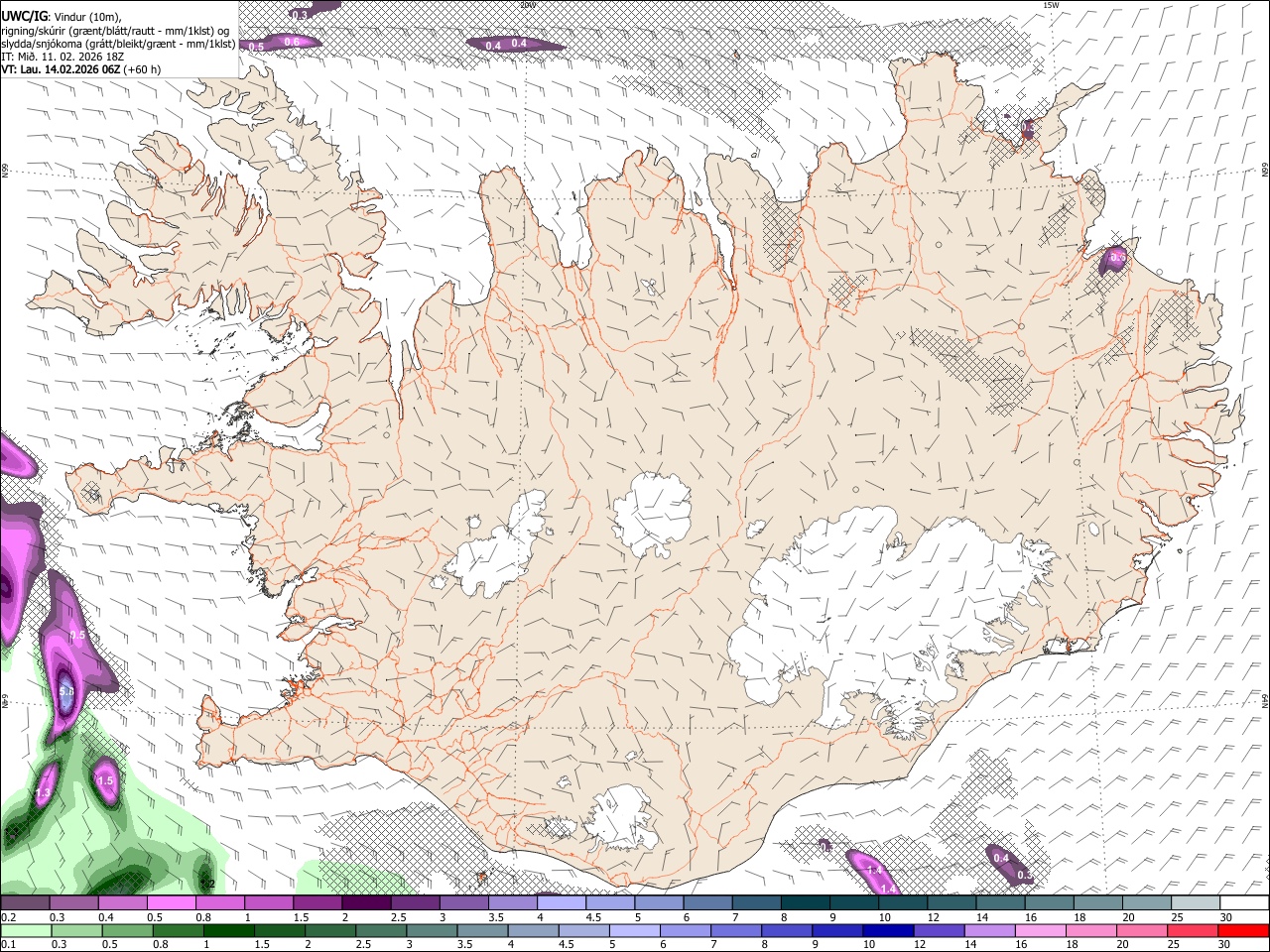1270x952 pixels.
Task: Select the '1.5' value on the pink blob
Action: [107, 781]
